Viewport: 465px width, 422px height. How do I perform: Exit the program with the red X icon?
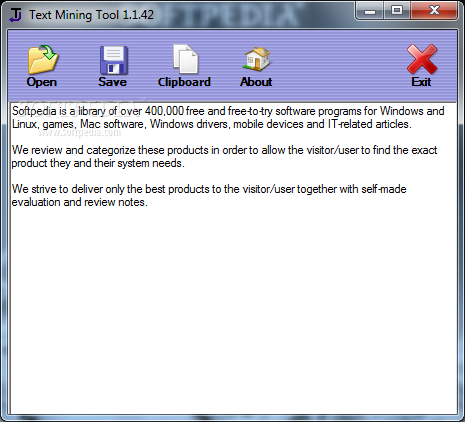click(422, 59)
